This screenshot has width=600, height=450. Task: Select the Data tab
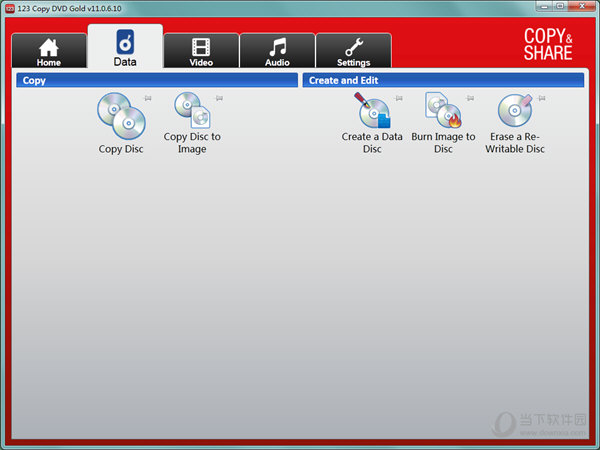coord(125,47)
